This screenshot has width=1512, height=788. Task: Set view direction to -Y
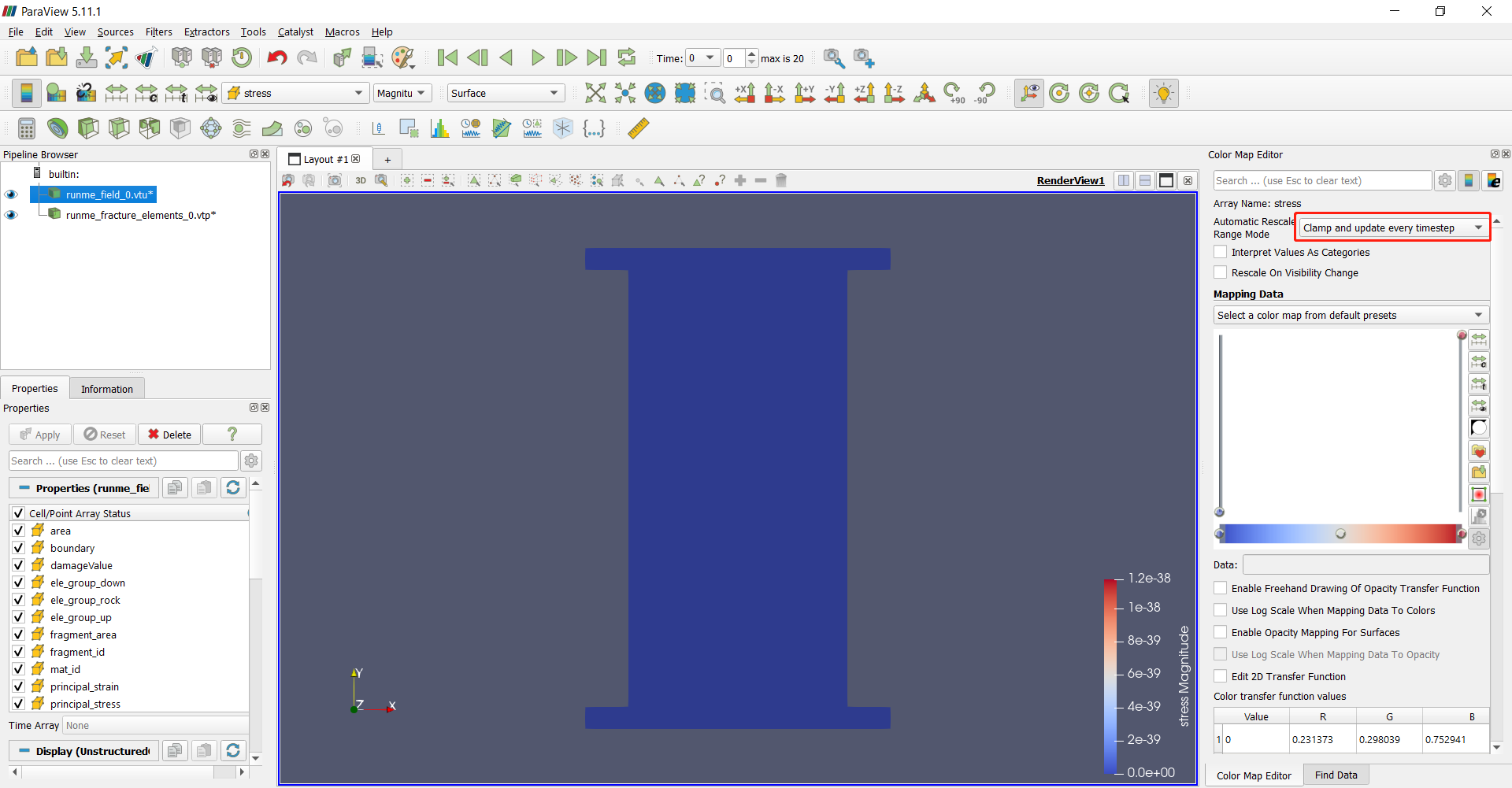point(835,93)
